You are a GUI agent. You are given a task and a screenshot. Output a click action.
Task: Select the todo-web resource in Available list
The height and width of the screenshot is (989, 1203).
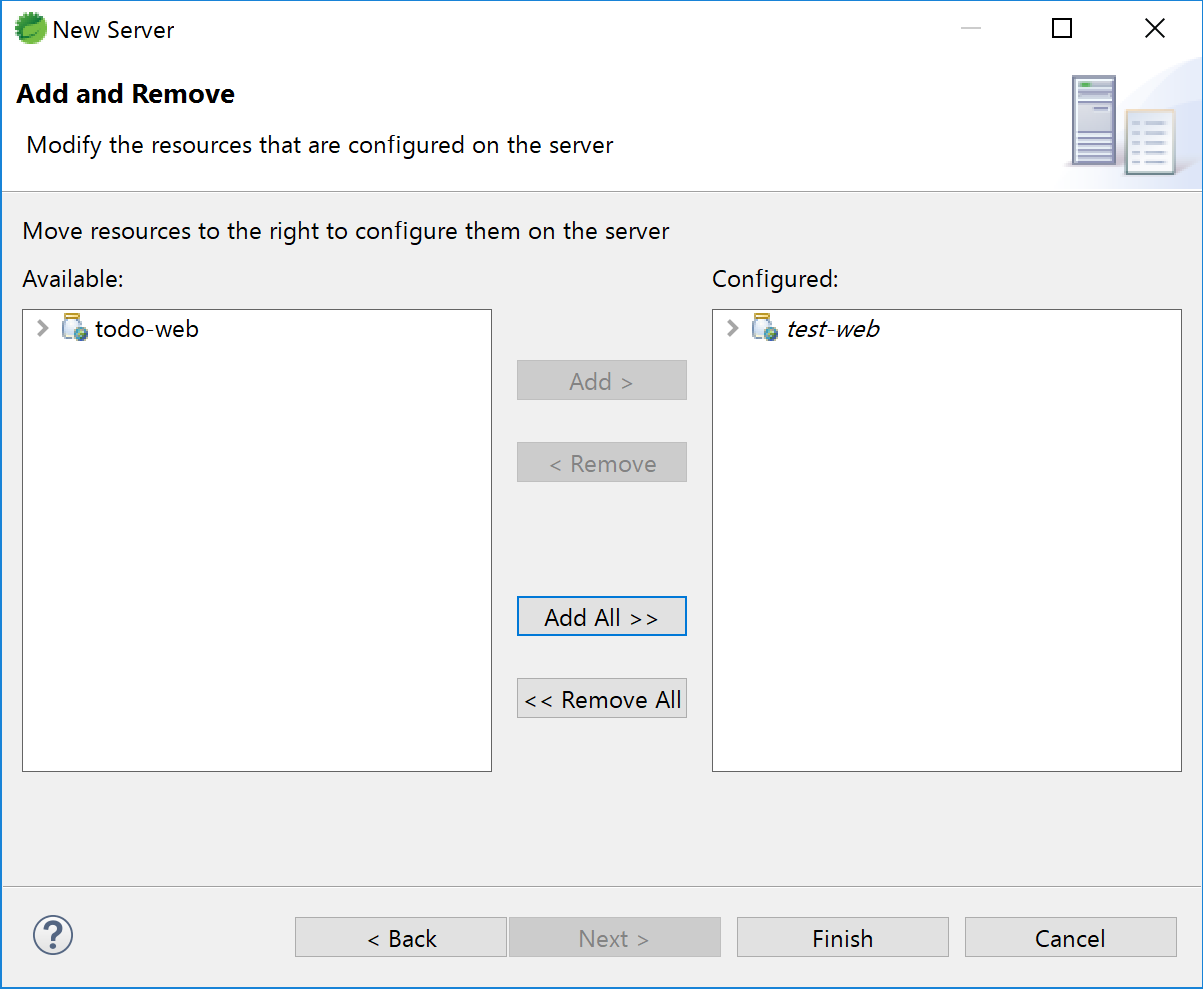coord(147,329)
